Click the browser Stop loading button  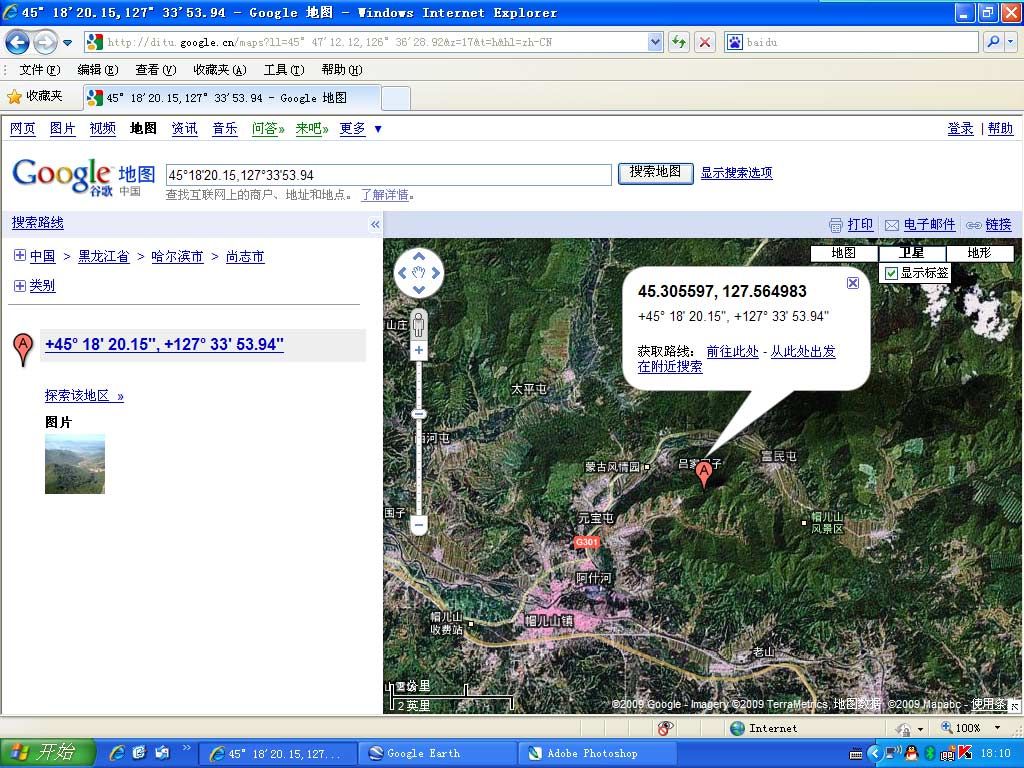click(705, 42)
